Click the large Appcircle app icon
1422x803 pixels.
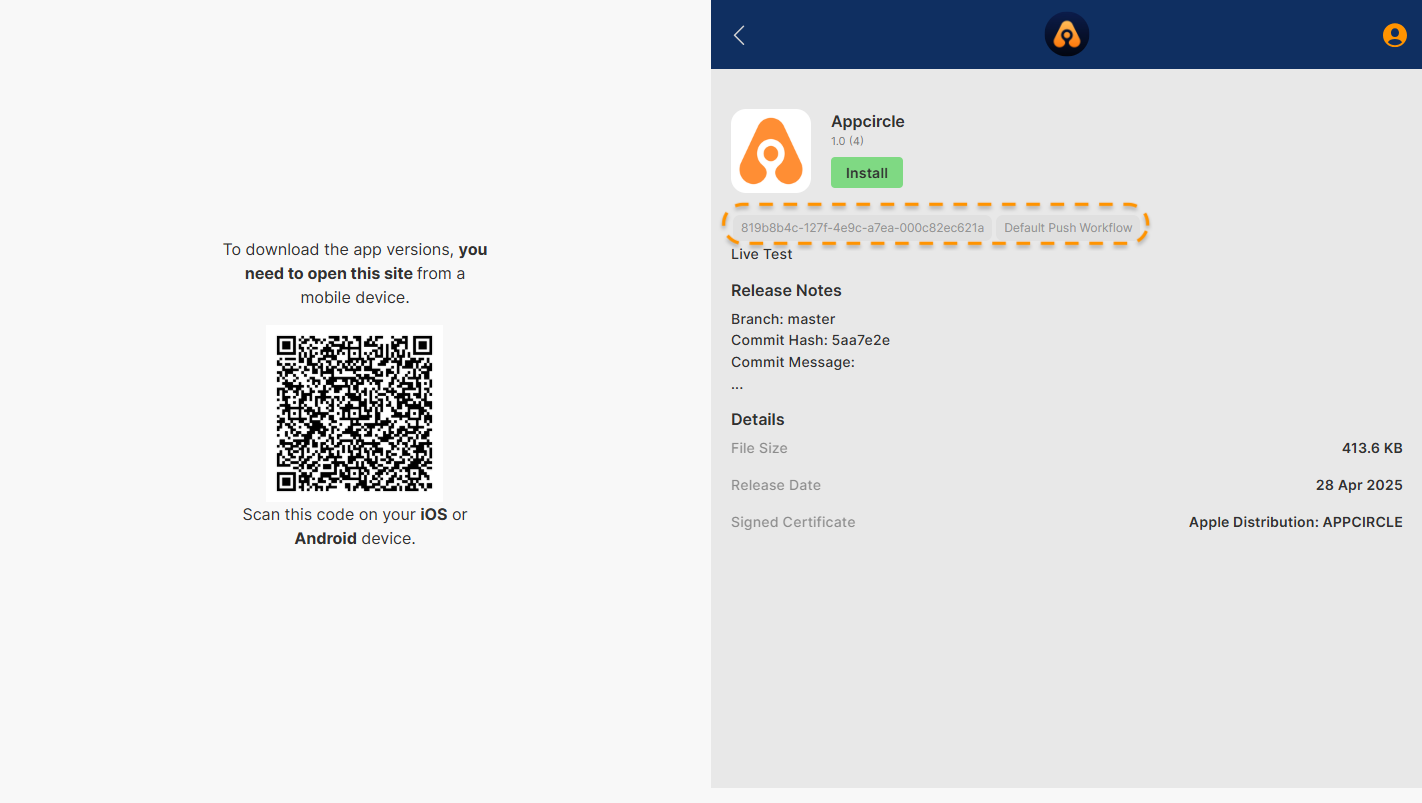click(770, 151)
